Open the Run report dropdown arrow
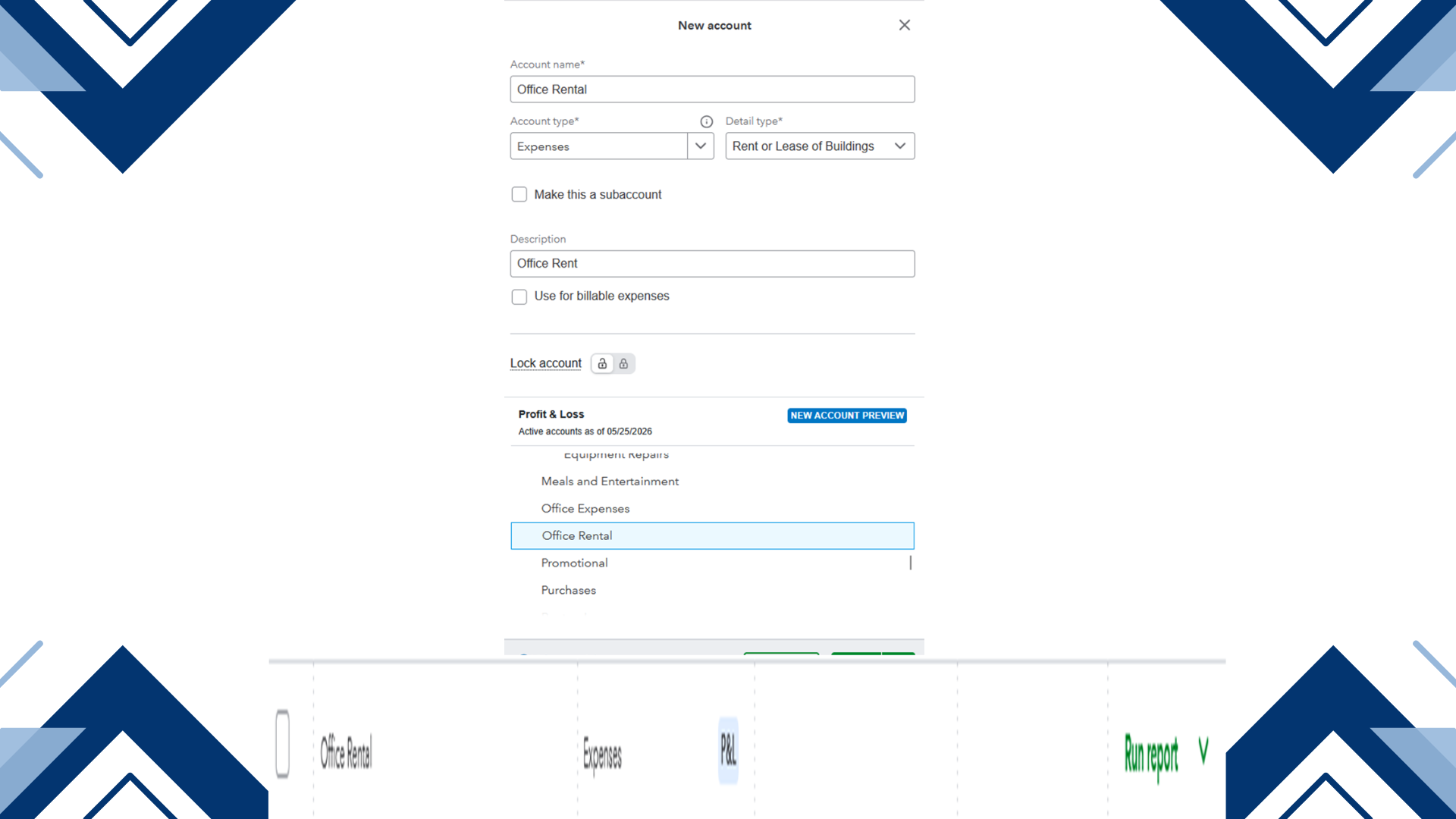The image size is (1456, 819). pos(1203,751)
